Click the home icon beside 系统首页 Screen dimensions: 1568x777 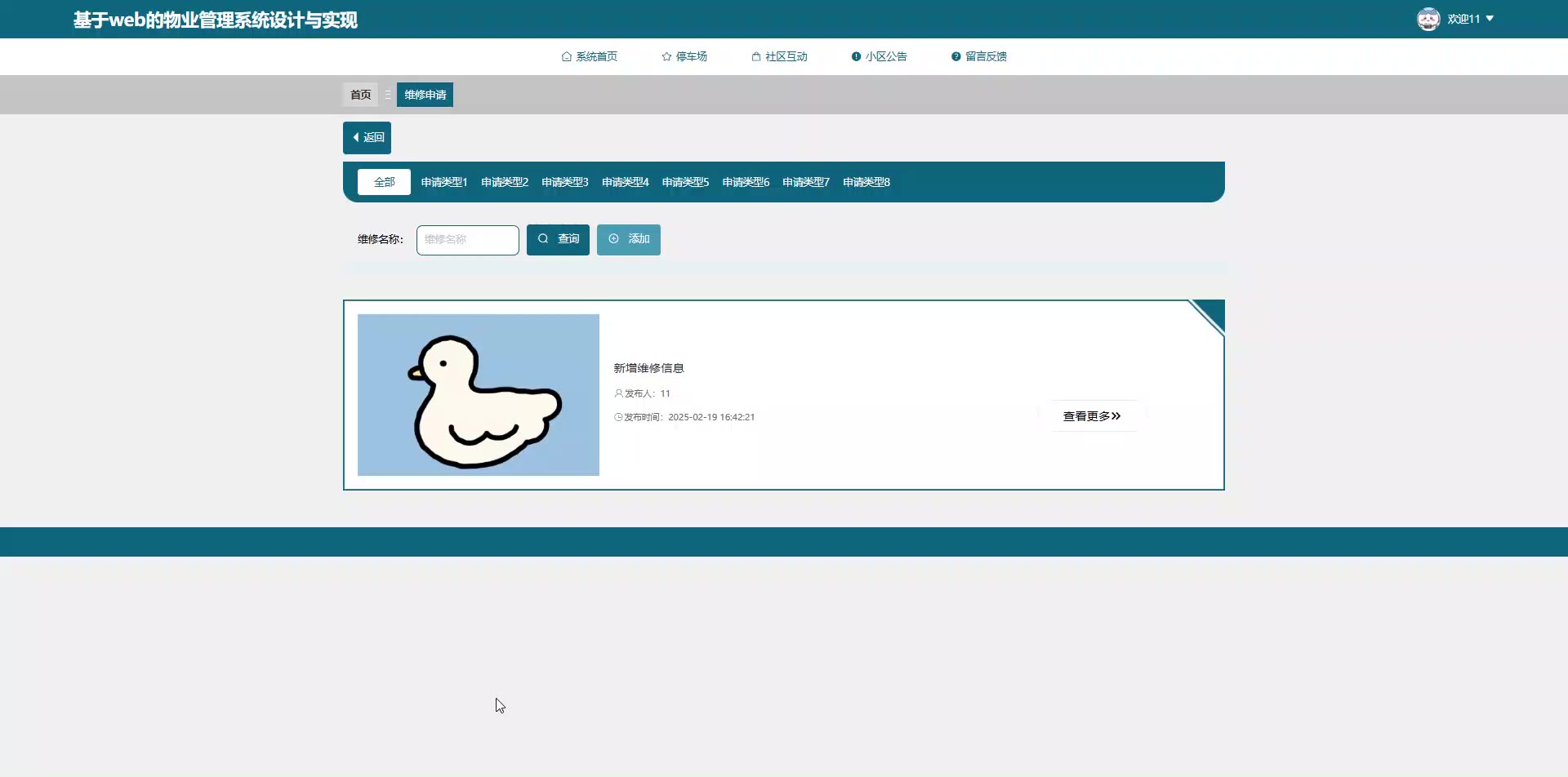click(567, 56)
